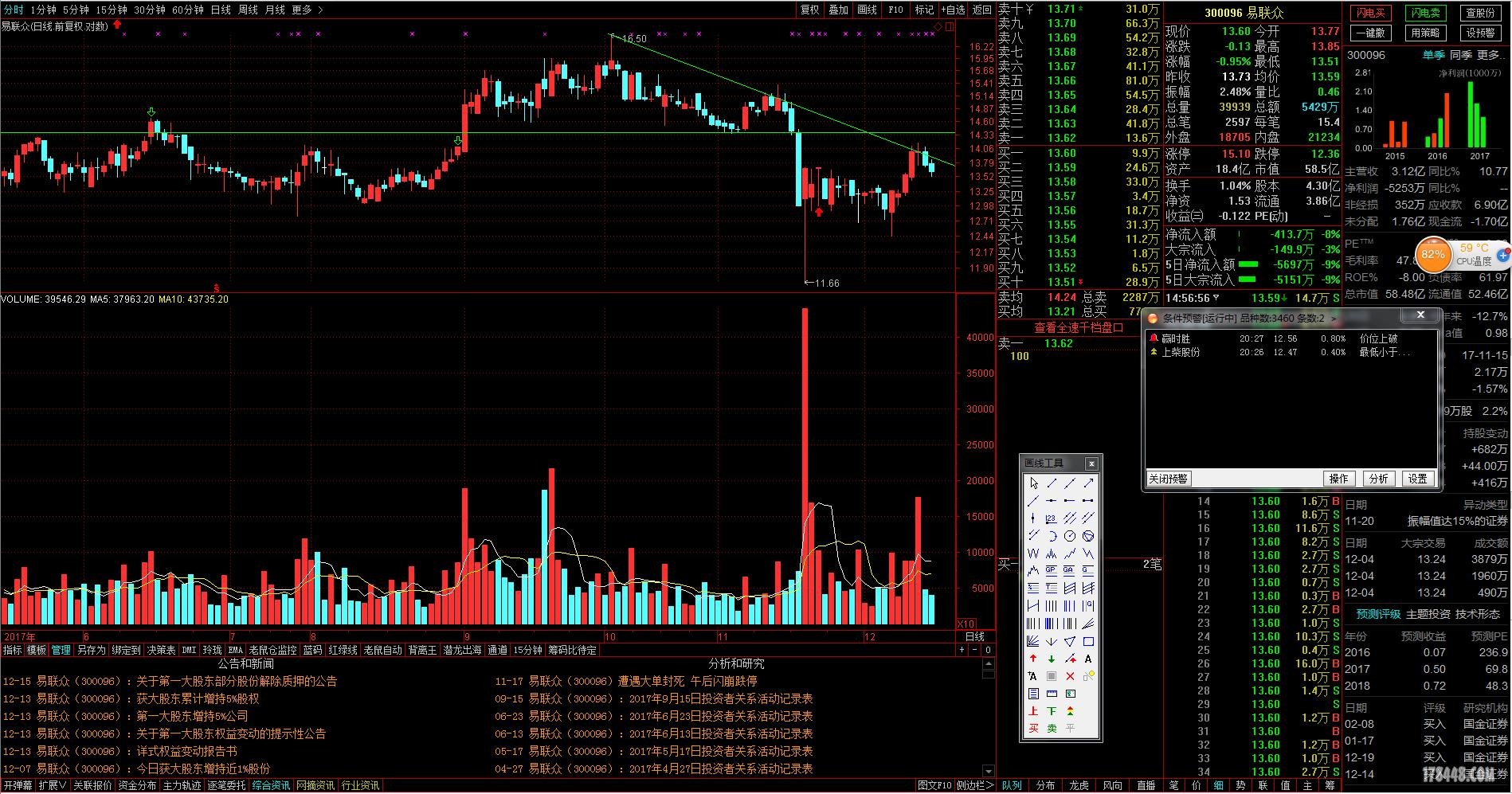Choose the rectangle drawing tool

(1088, 641)
